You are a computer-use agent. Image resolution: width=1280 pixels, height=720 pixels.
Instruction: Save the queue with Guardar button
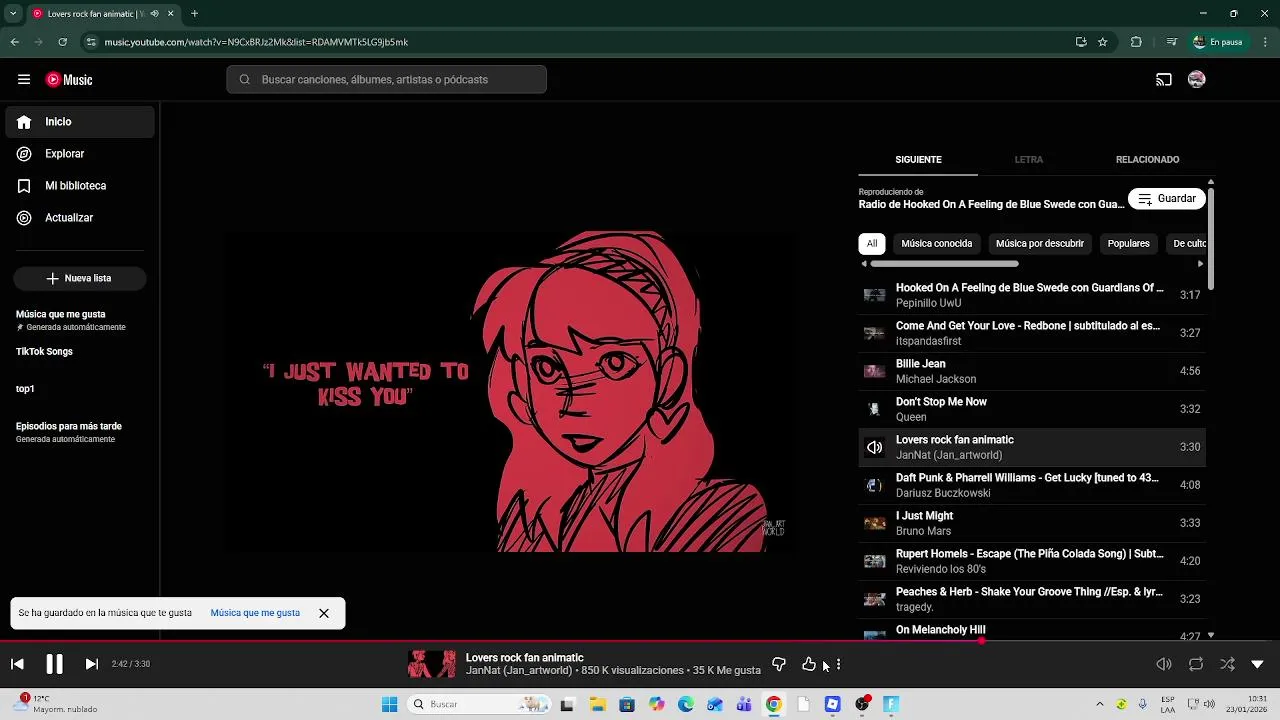[1167, 199]
